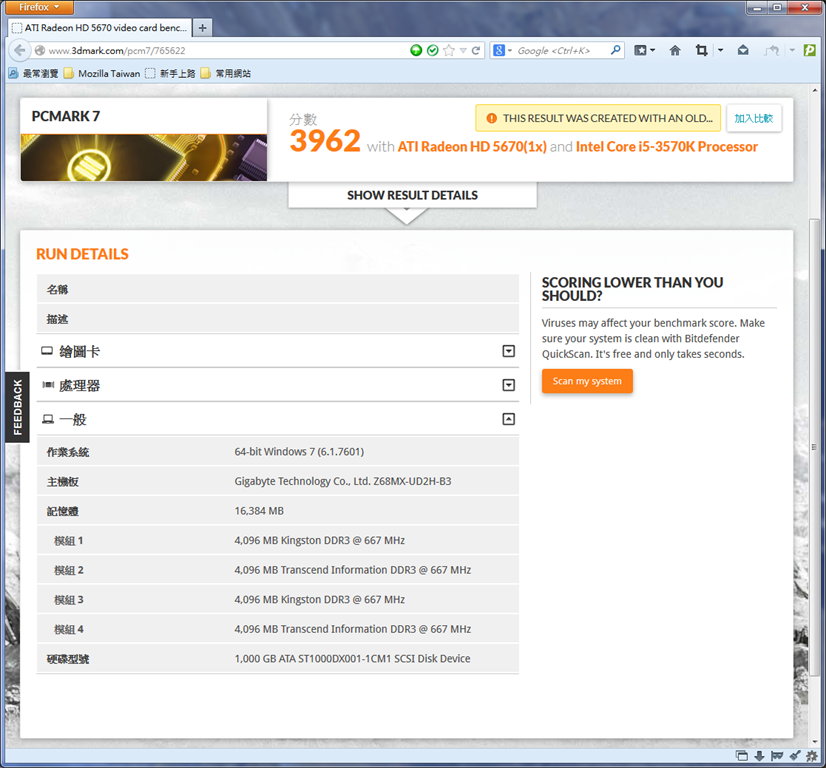
Task: Click the old version result warning banner
Action: (598, 118)
